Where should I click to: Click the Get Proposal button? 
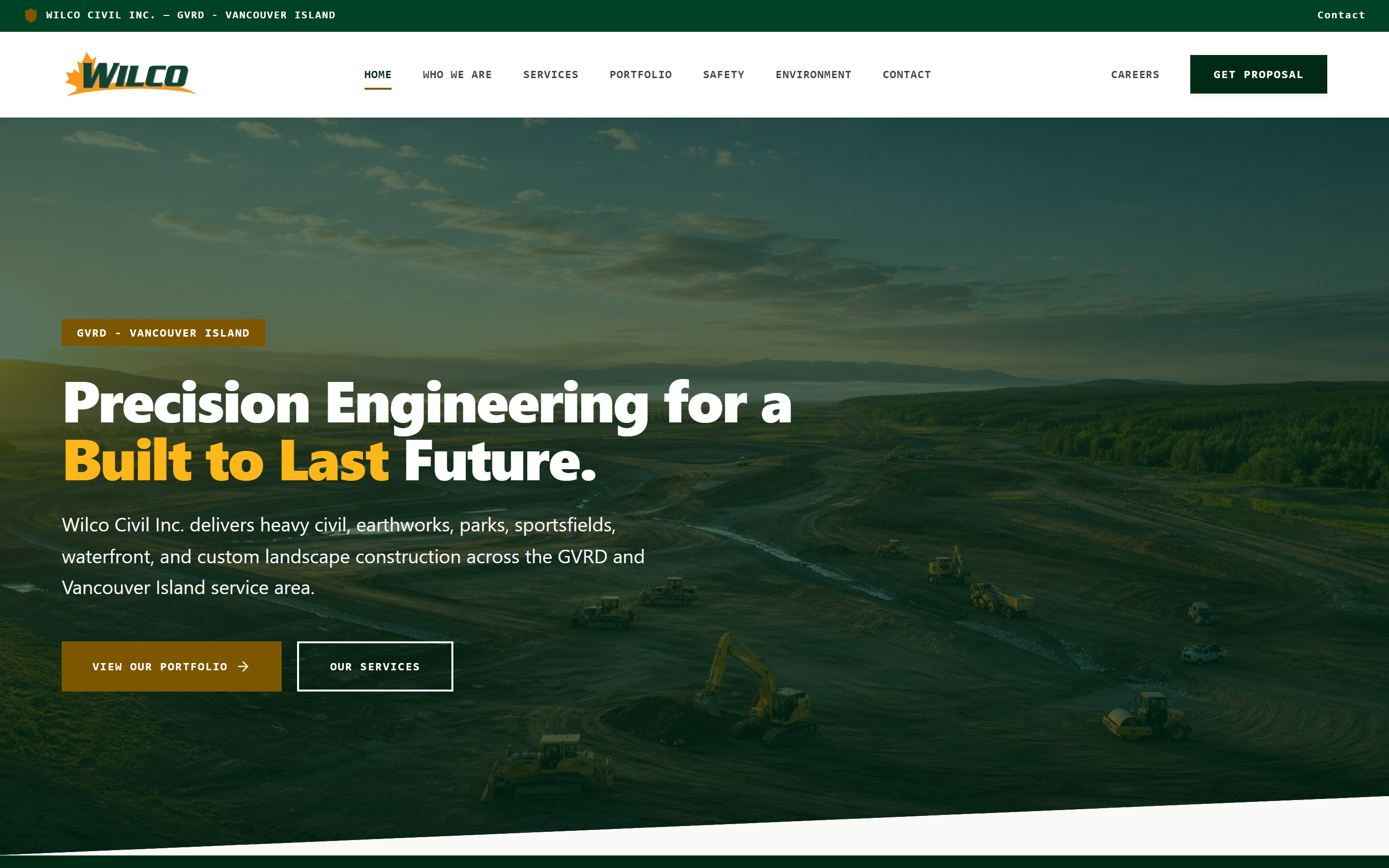click(x=1258, y=74)
